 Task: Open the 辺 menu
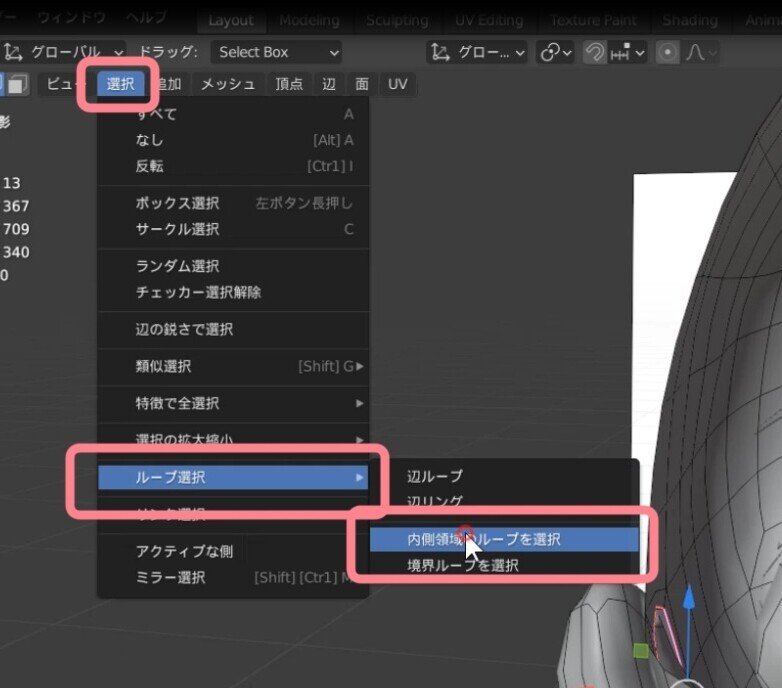coord(329,84)
